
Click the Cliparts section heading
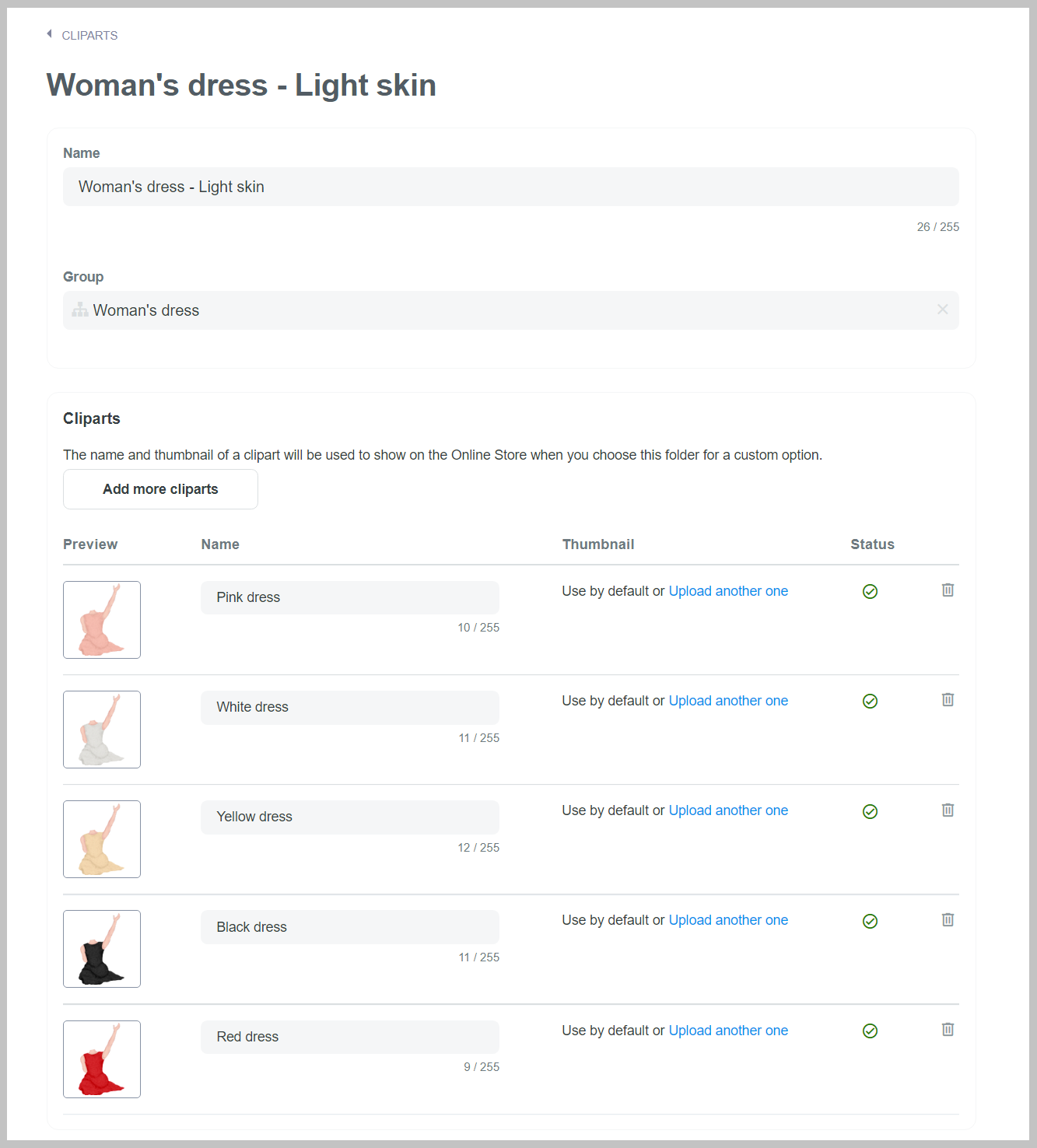coord(92,418)
